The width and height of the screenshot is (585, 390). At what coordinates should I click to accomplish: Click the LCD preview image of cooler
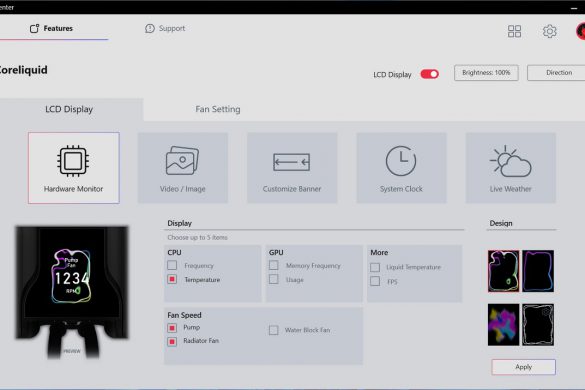click(72, 291)
